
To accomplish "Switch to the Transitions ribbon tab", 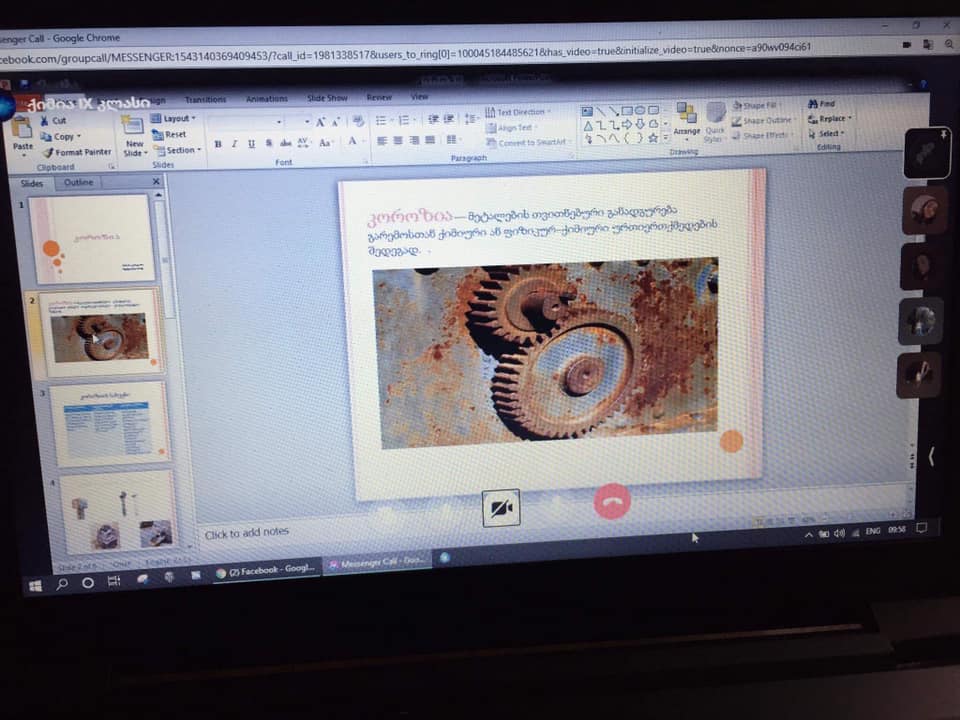I will [206, 99].
